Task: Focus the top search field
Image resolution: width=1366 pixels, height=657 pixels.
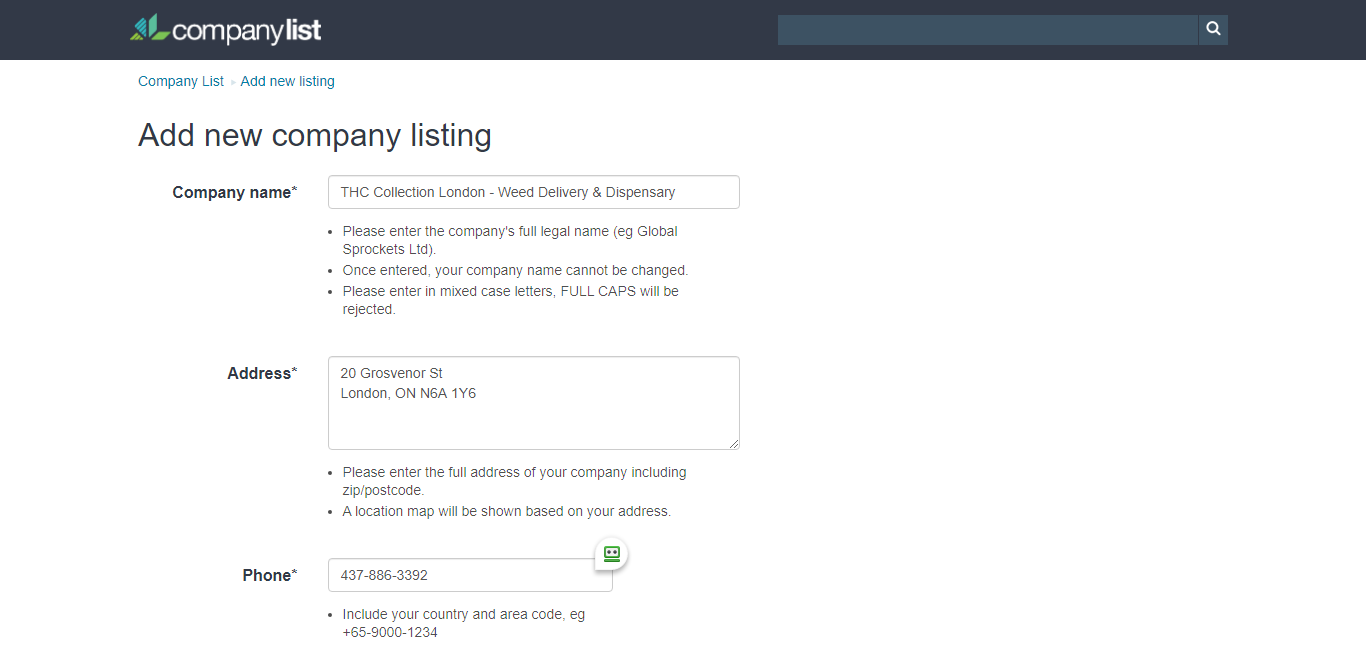Action: coord(987,30)
